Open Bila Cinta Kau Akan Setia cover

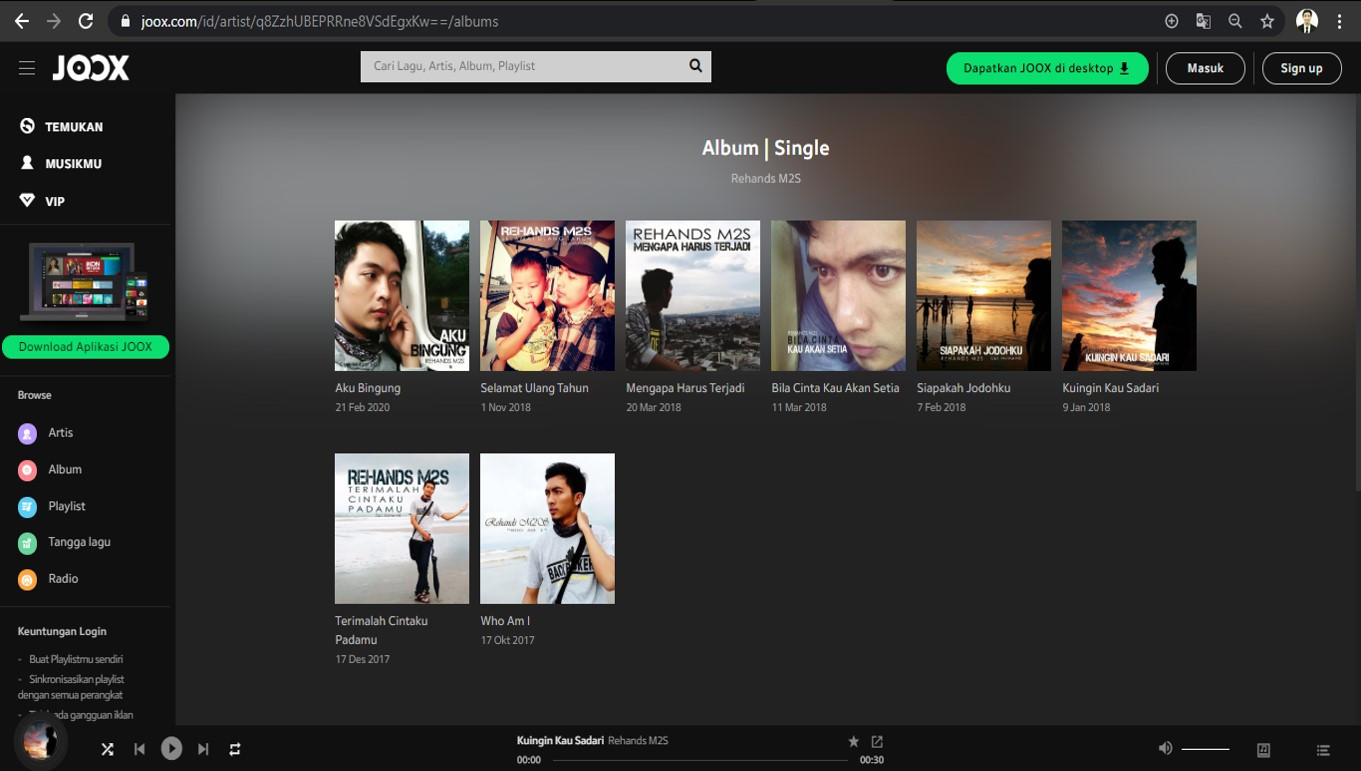838,296
